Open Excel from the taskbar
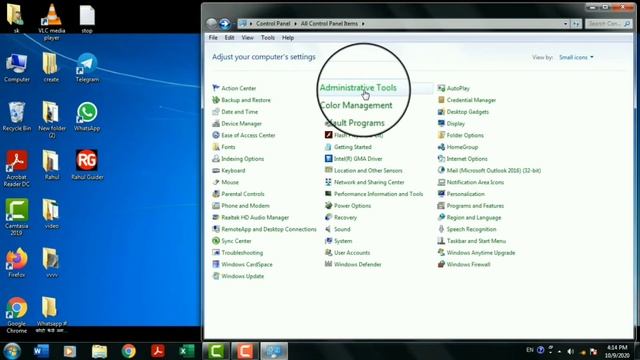The image size is (640, 360). tap(187, 351)
